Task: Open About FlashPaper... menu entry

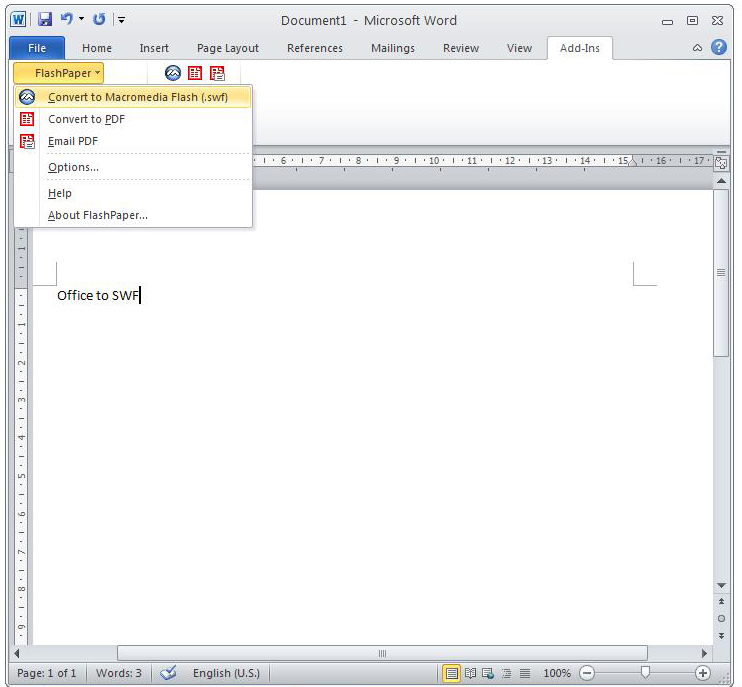Action: [133, 215]
